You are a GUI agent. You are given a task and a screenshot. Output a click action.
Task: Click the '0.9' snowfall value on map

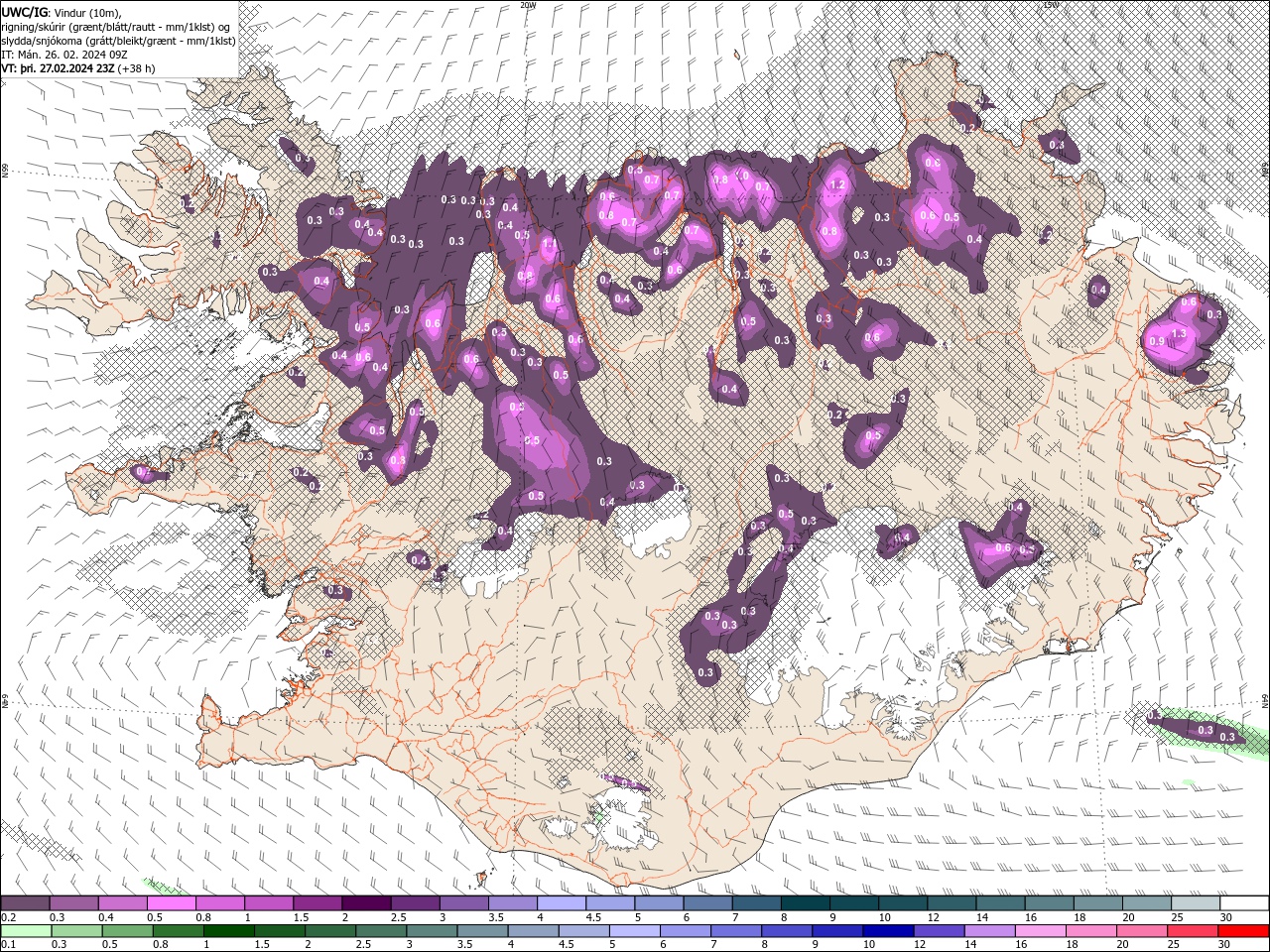(1156, 341)
